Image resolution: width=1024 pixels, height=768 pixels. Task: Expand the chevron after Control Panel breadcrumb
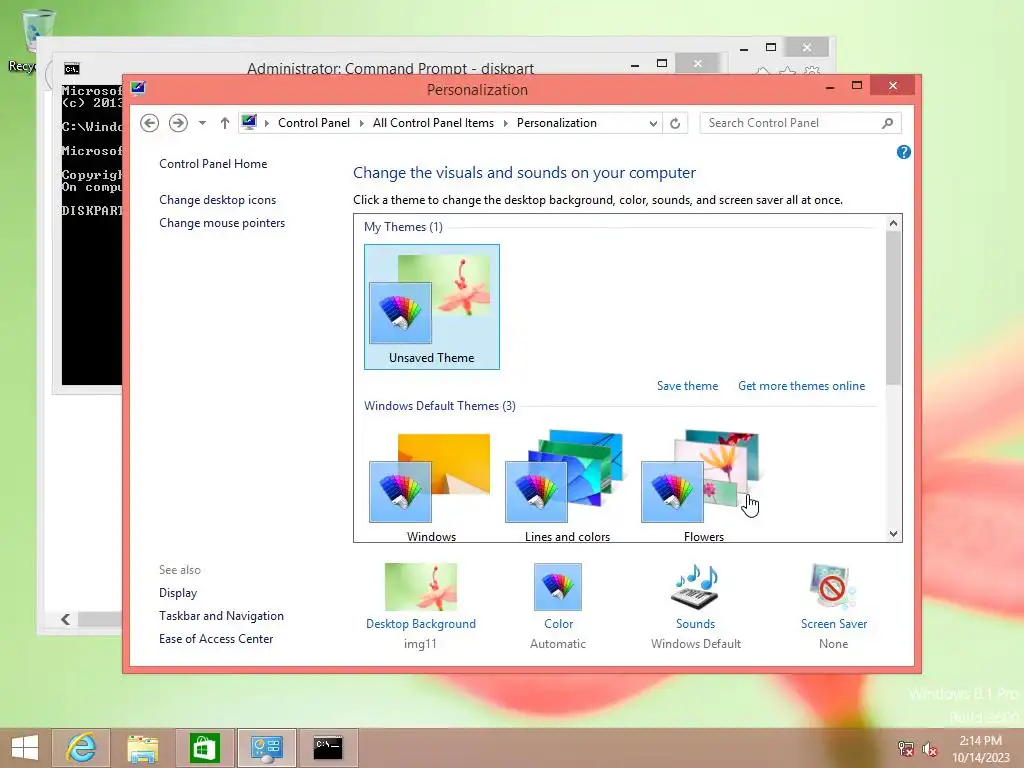361,123
